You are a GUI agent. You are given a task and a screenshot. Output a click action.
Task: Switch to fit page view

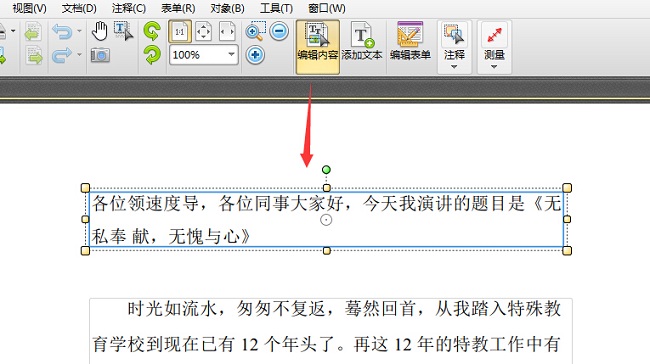[x=204, y=32]
